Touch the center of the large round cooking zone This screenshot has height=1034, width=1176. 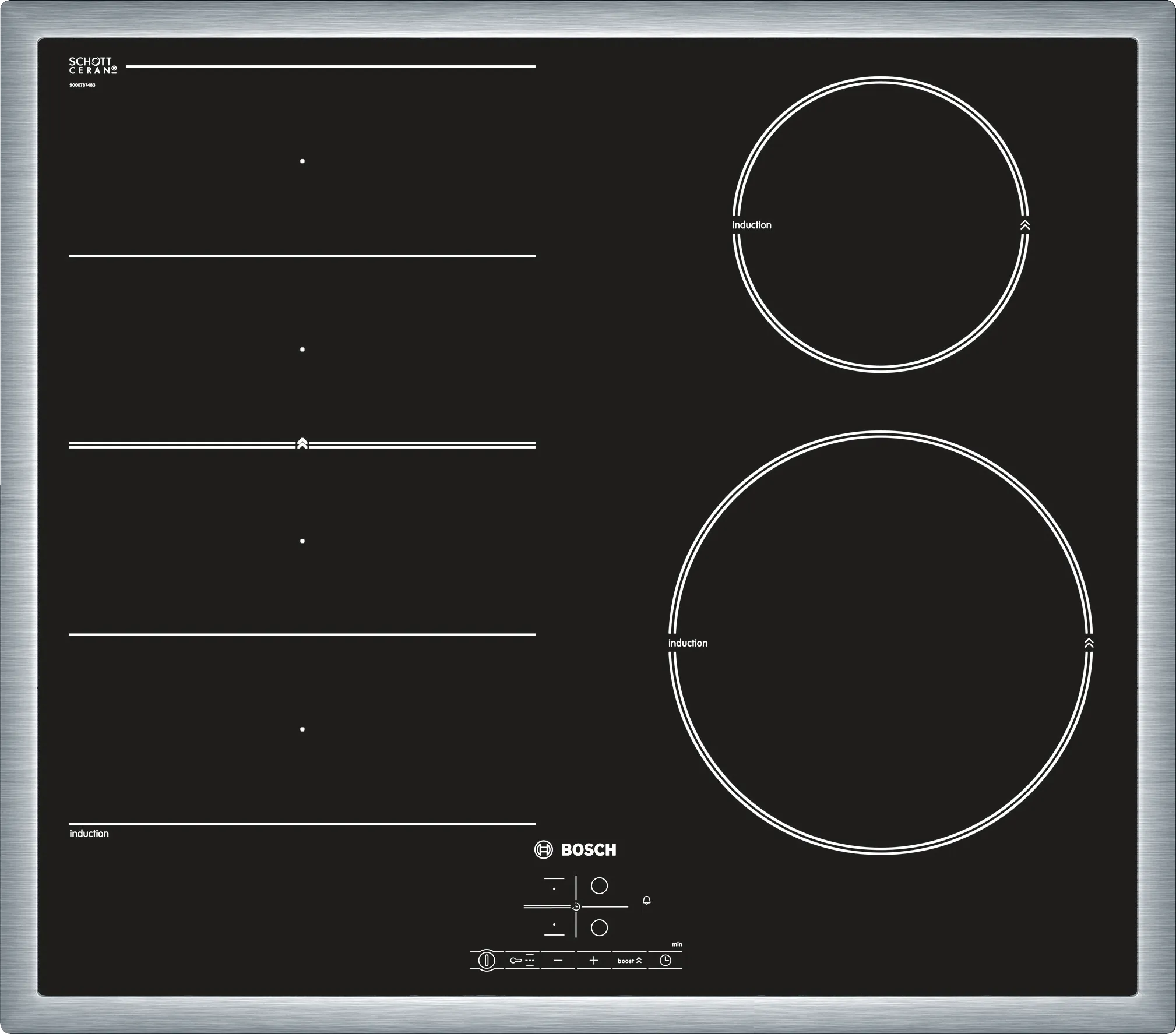pos(881,643)
